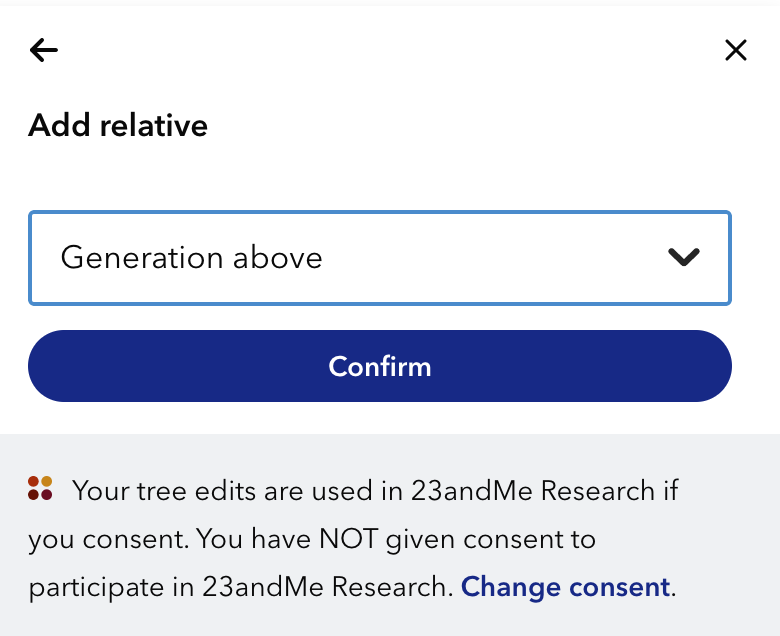Confirm adding the relative
This screenshot has width=780, height=636.
[x=380, y=366]
